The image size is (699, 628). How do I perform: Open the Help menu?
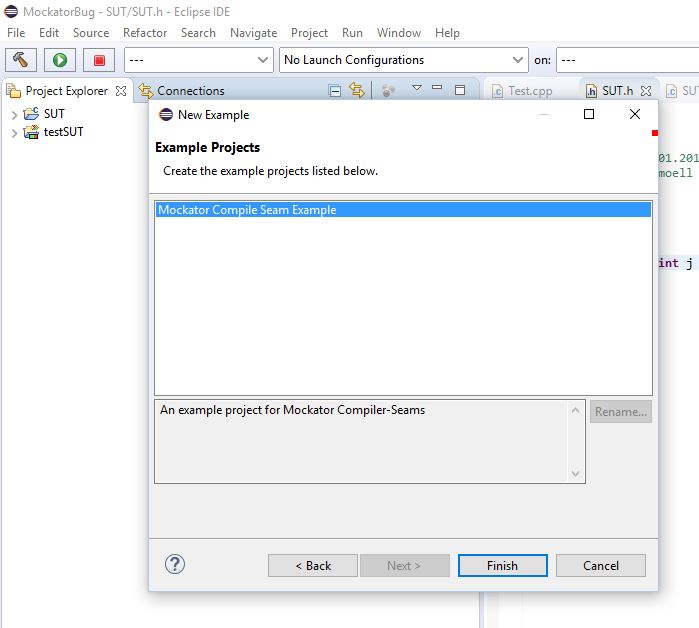[447, 33]
